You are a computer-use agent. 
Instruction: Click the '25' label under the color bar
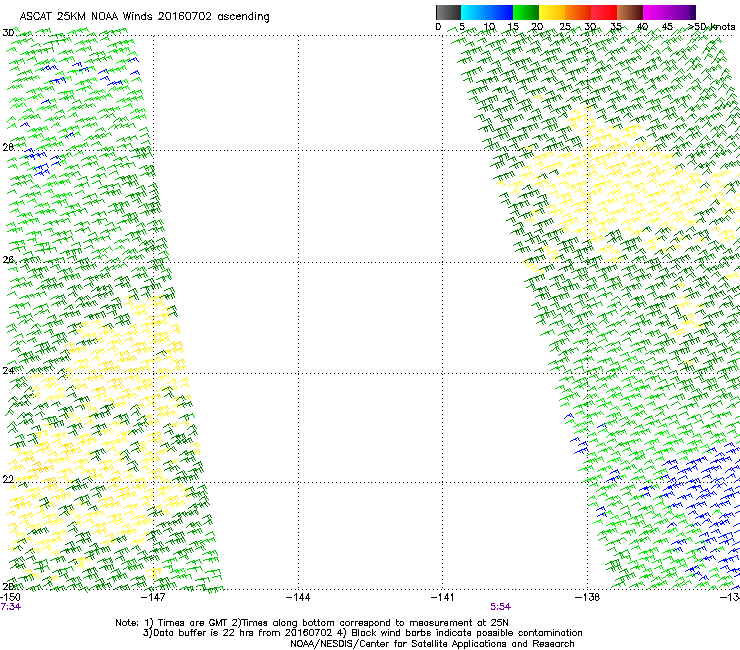coord(565,27)
